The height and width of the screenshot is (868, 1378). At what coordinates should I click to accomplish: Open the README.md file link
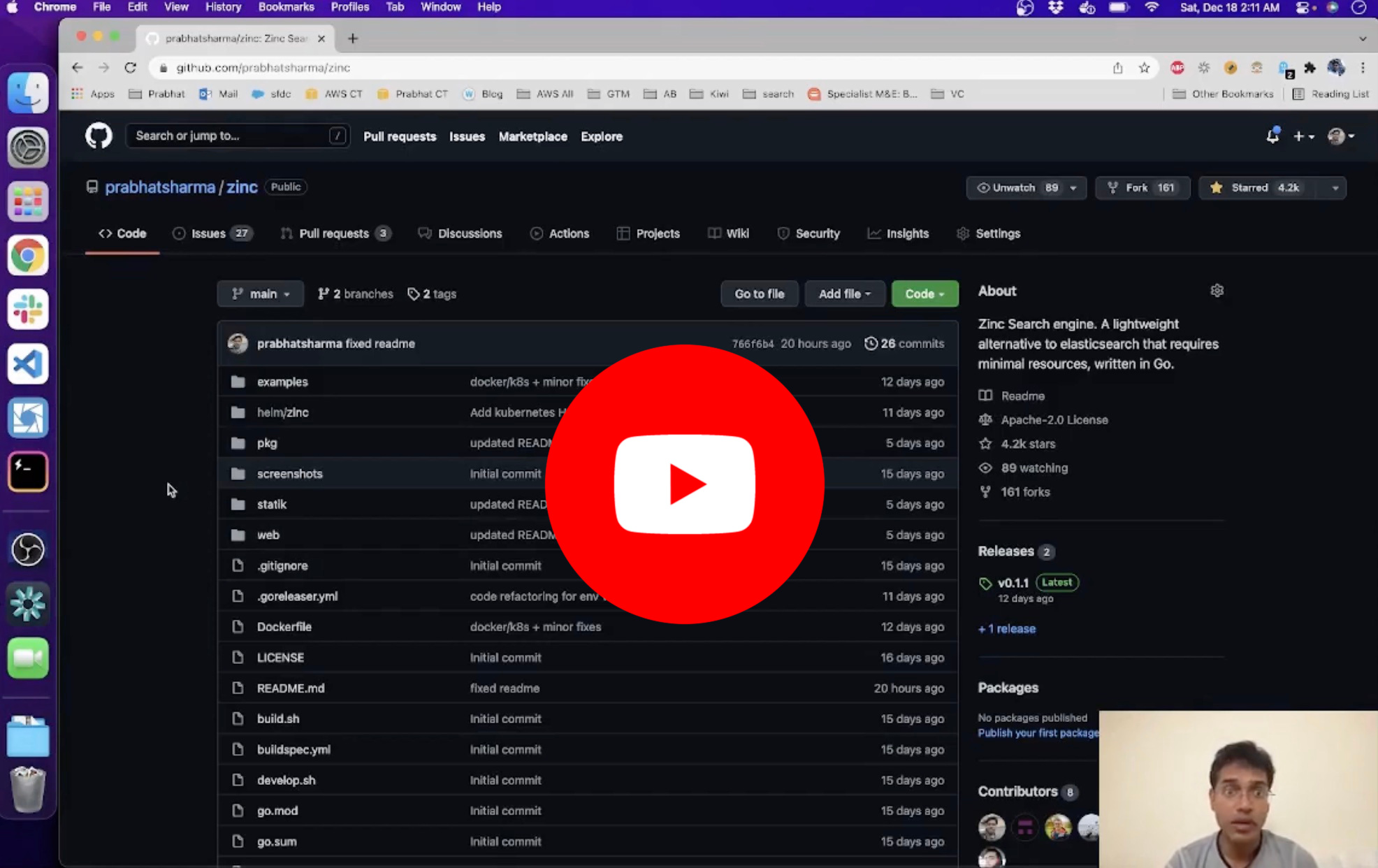point(291,688)
